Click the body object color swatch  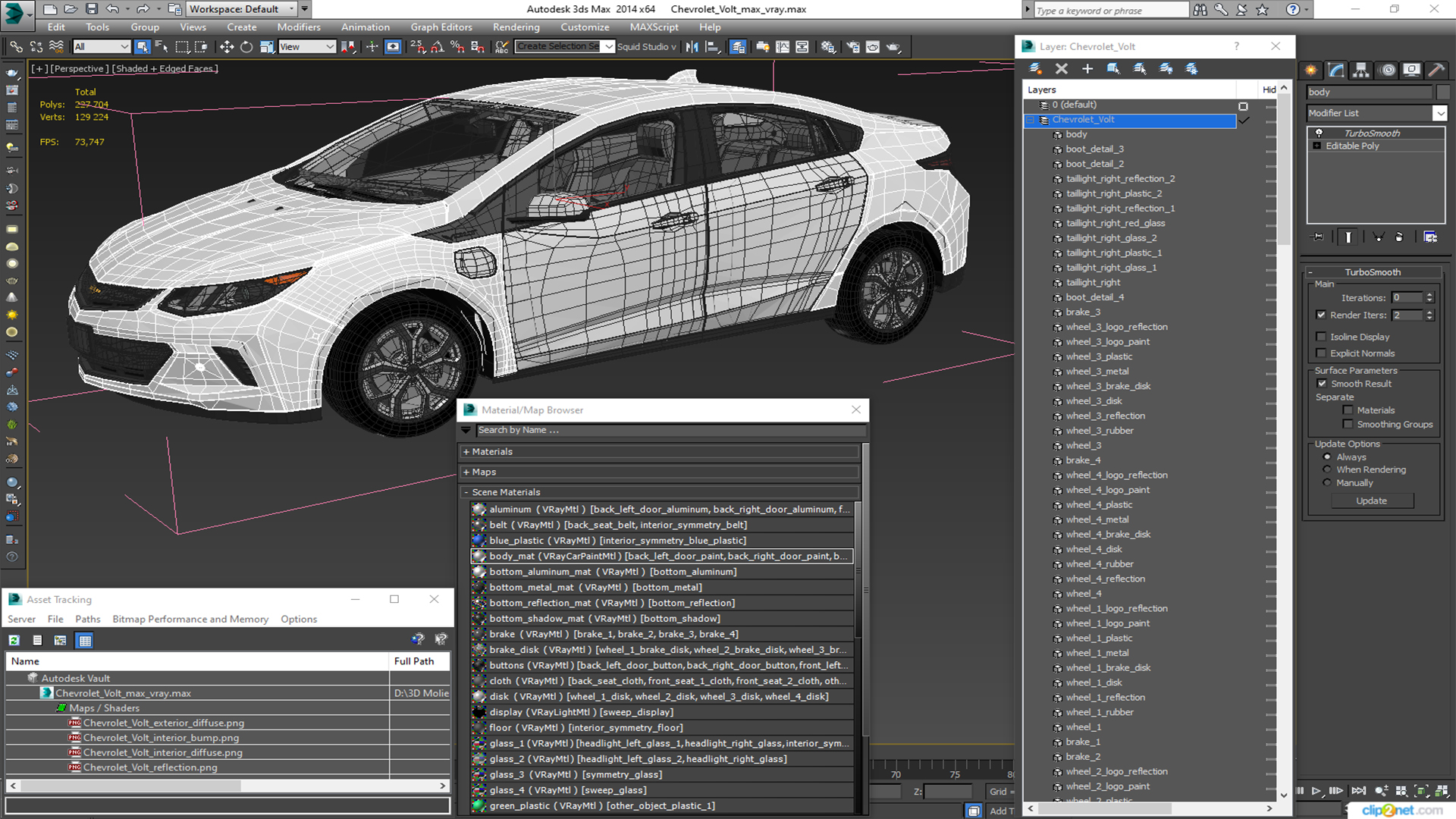pos(1442,92)
